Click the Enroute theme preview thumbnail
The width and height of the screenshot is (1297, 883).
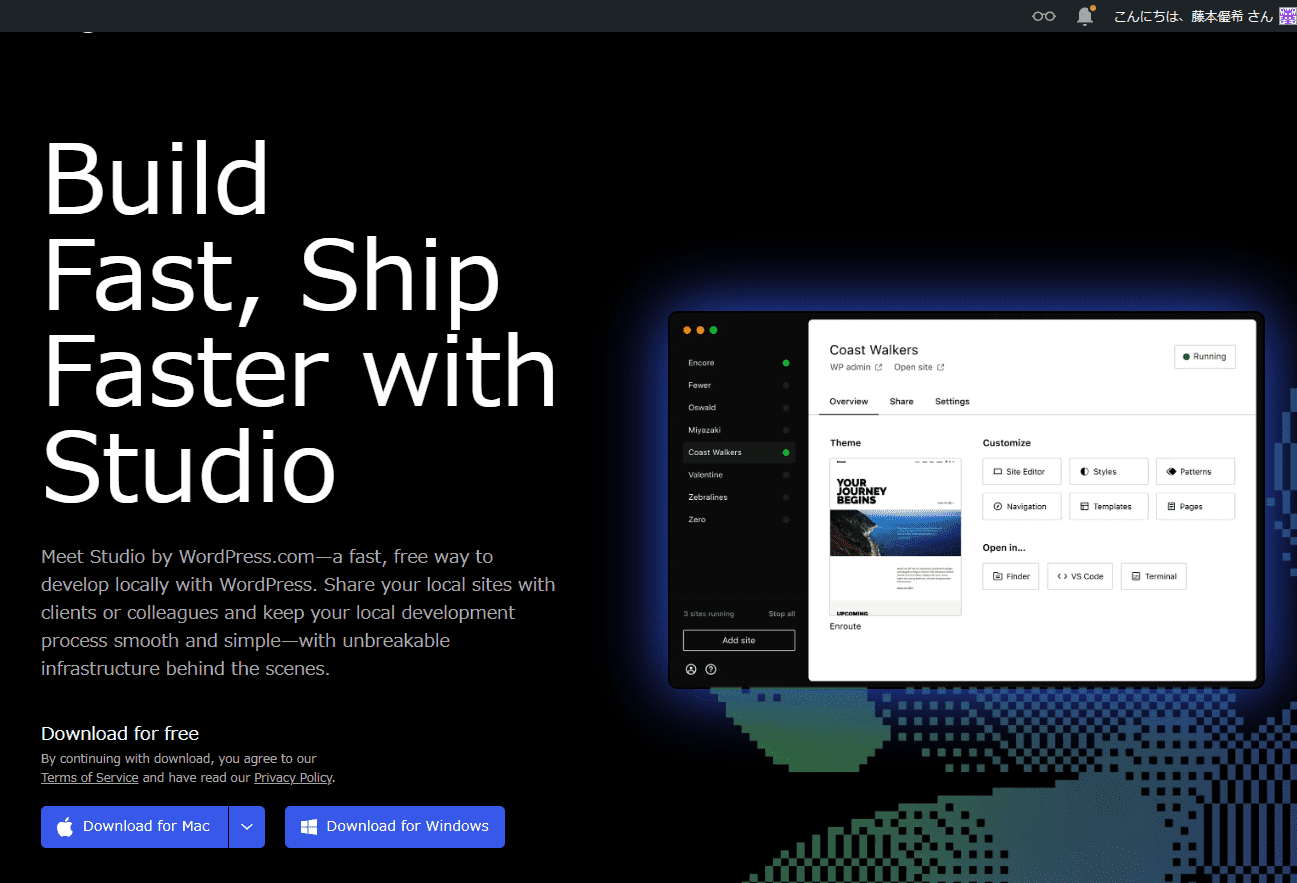tap(895, 537)
